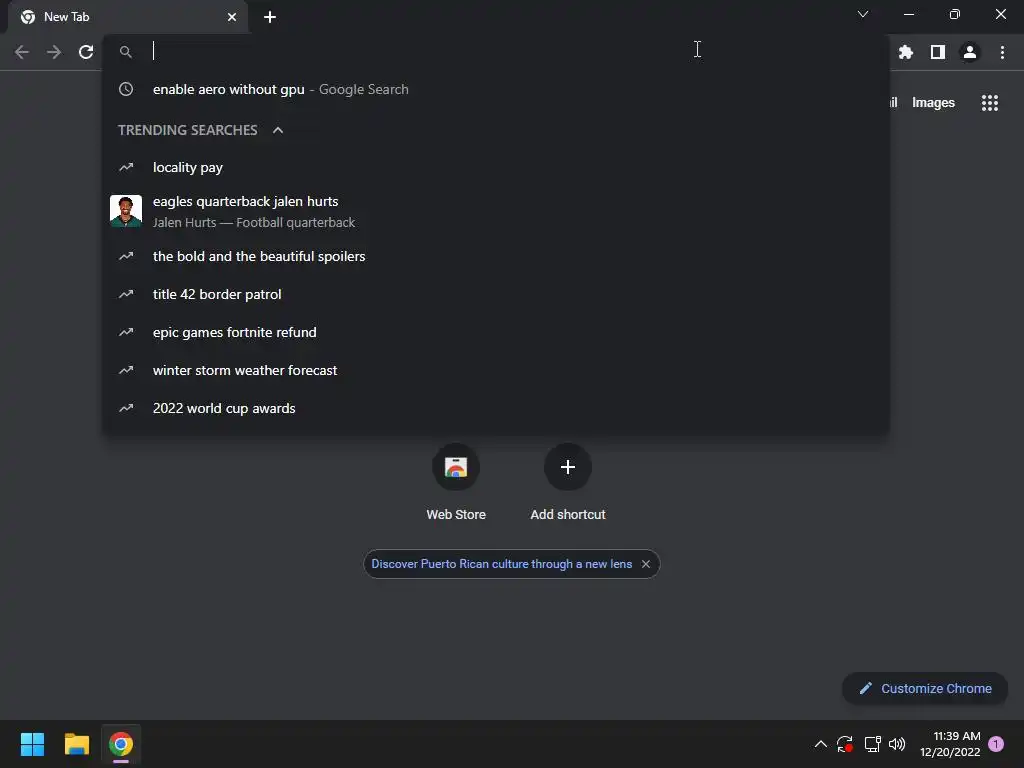The width and height of the screenshot is (1024, 768).
Task: Choose the 'locality pay' trending search
Action: tap(496, 167)
